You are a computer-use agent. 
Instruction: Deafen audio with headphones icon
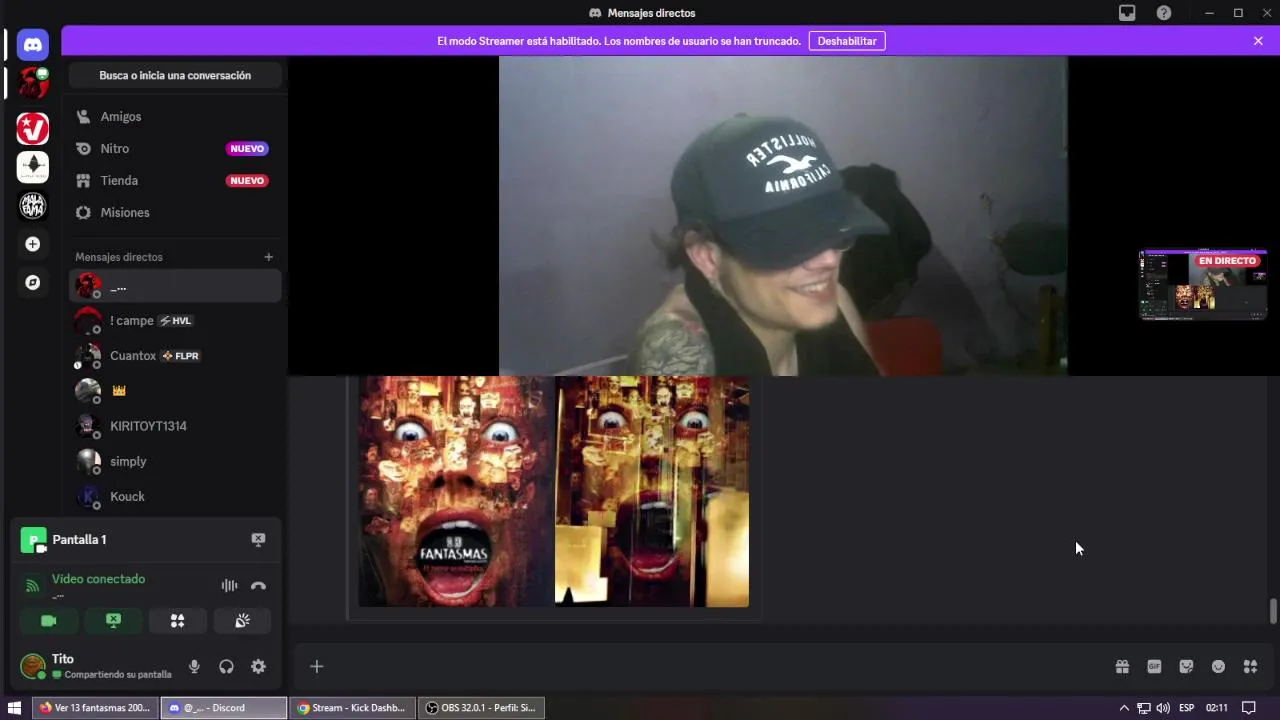(226, 667)
